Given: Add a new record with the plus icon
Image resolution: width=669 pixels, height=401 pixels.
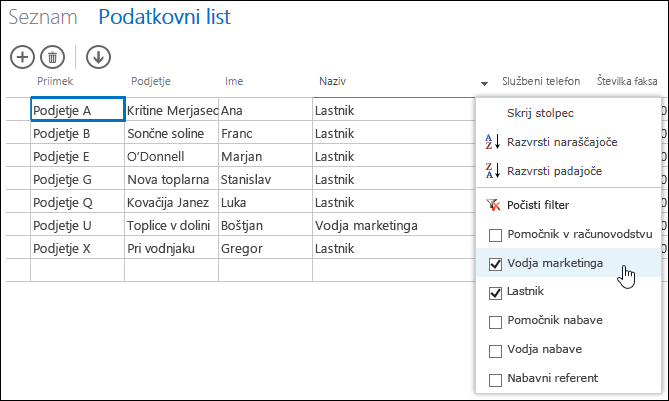Looking at the screenshot, I should (x=22, y=57).
